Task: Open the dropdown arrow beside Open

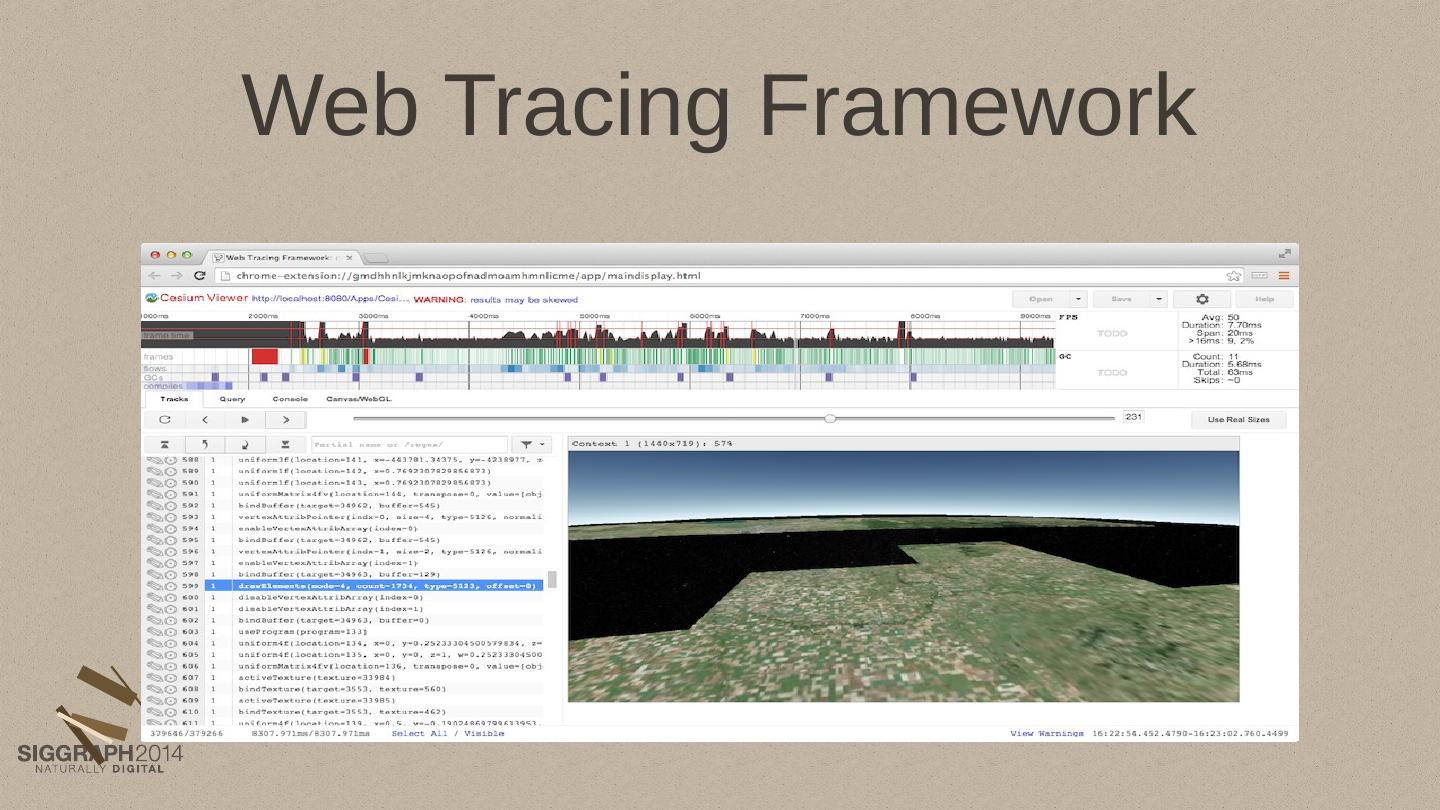Action: click(1078, 299)
